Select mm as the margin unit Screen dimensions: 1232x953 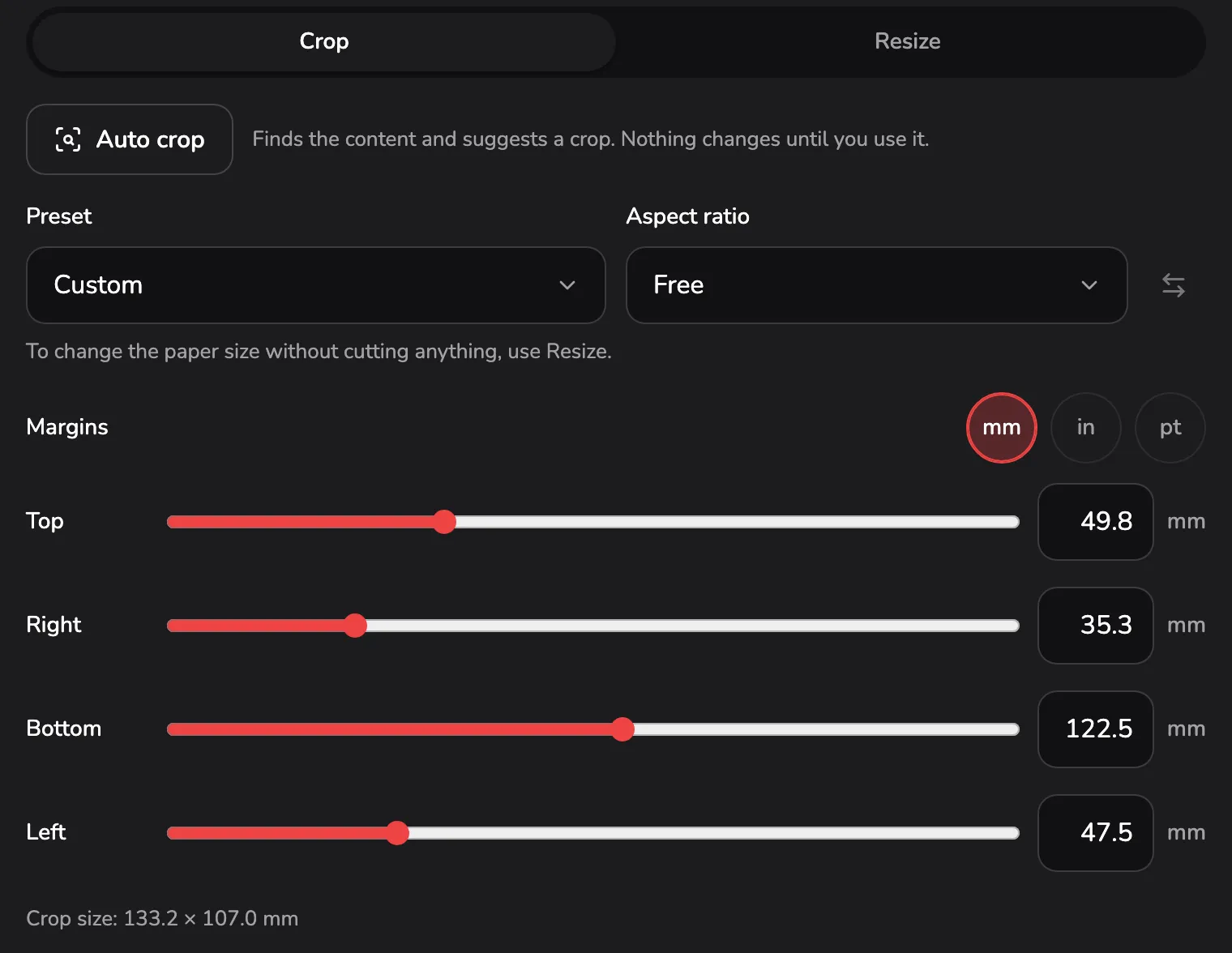tap(1002, 428)
